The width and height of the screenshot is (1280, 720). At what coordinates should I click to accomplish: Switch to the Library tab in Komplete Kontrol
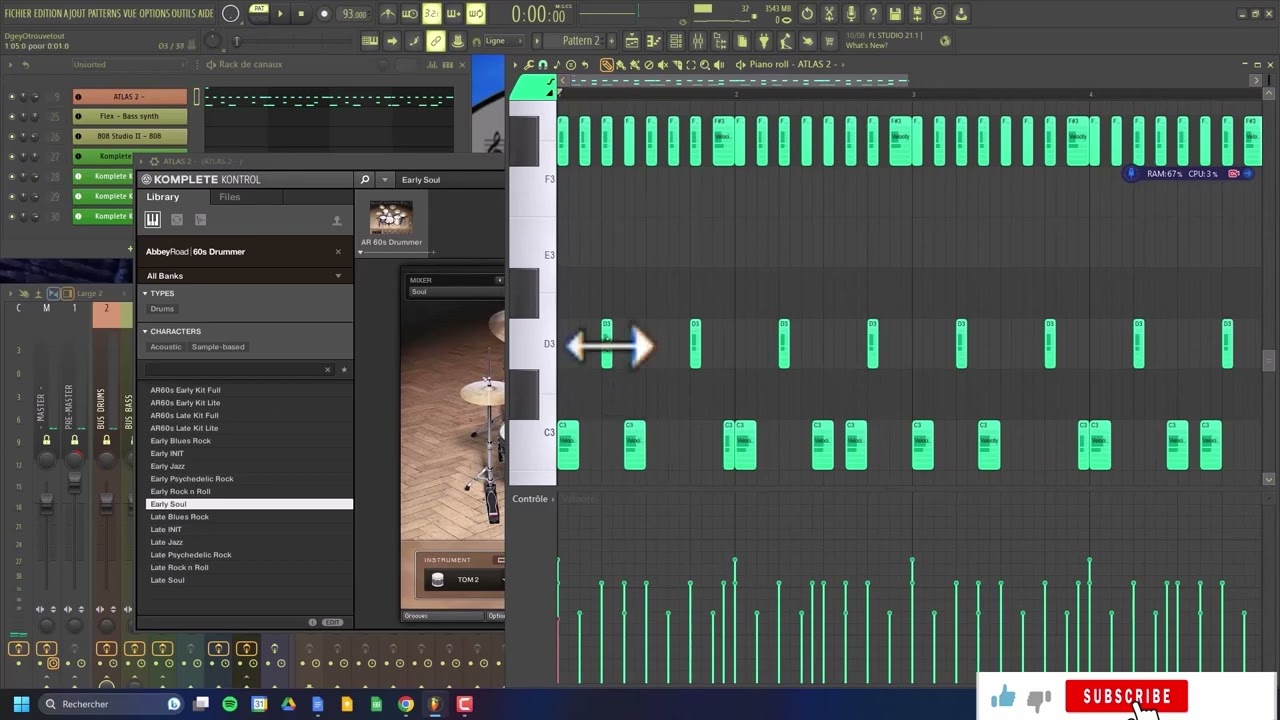click(x=163, y=197)
